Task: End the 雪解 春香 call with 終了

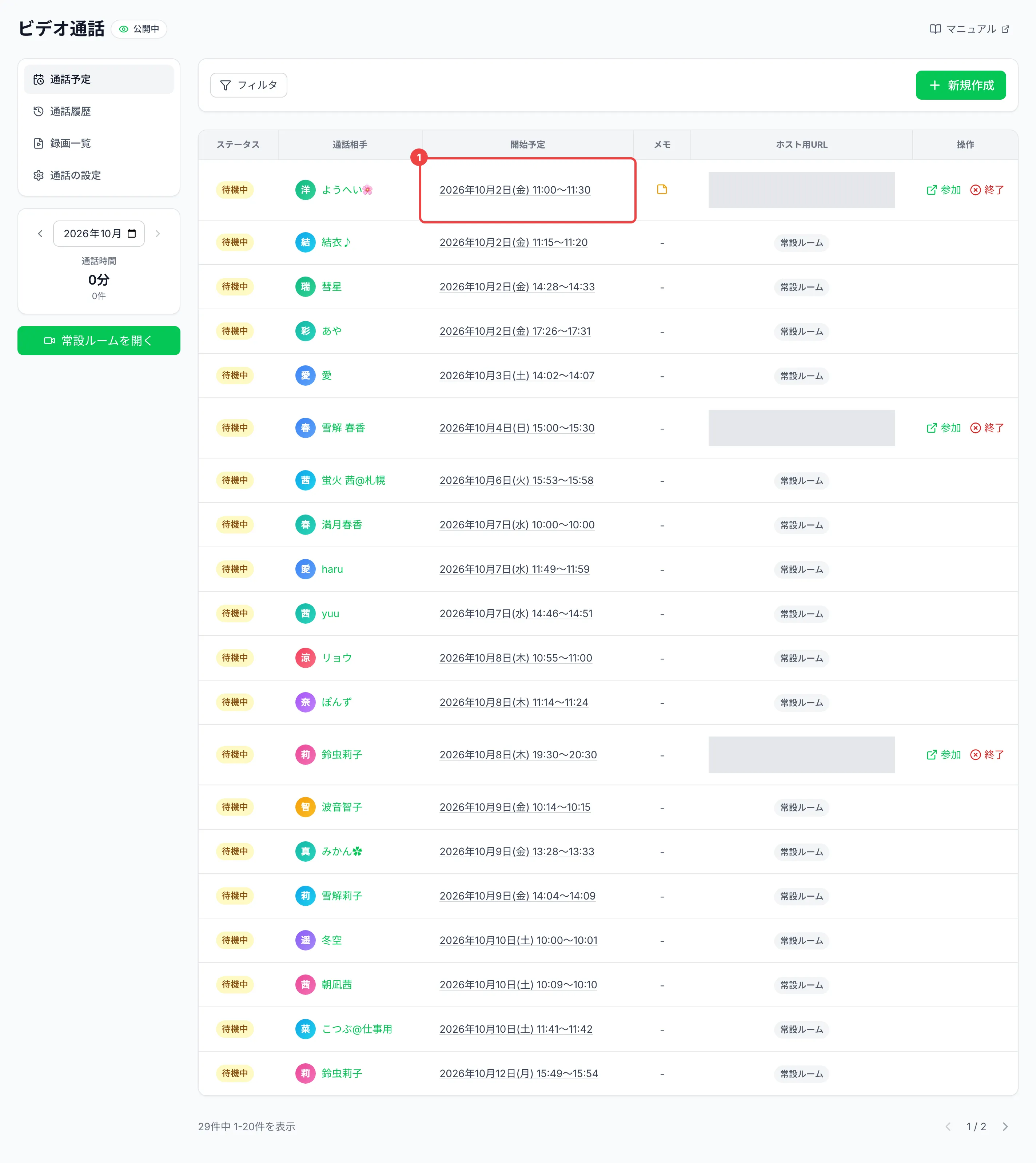Action: click(987, 428)
